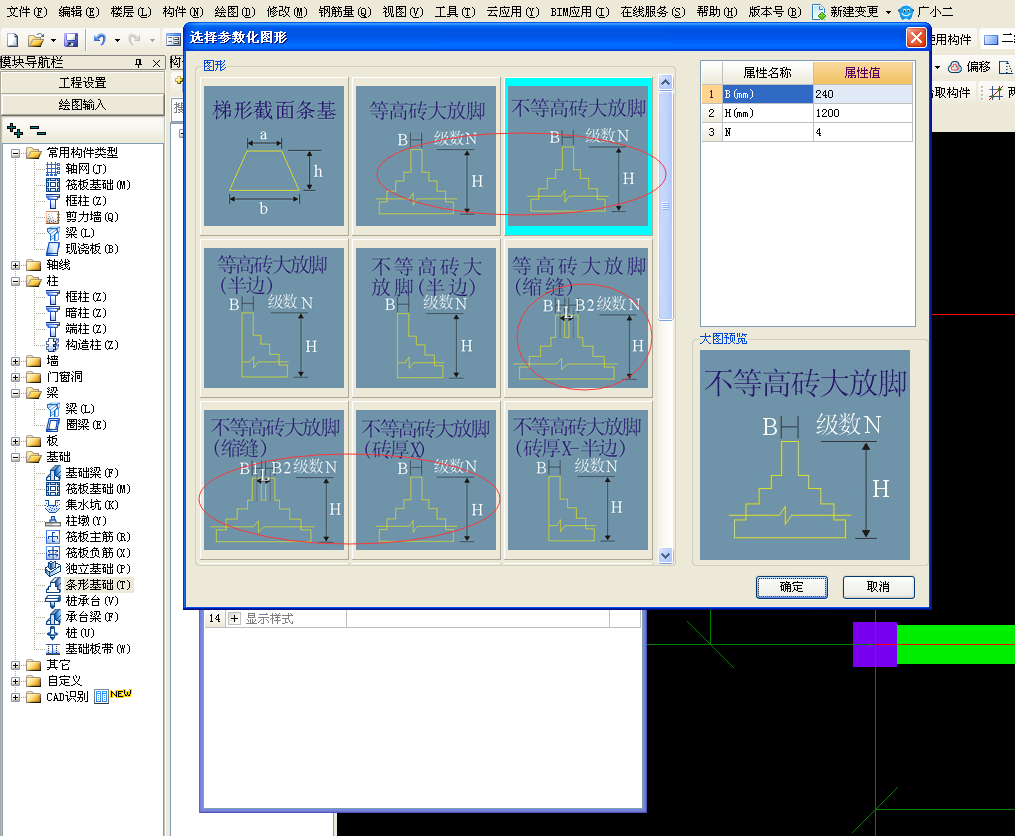Click the 偏移 toolbar item
Viewport: 1015px width, 836px height.
[x=969, y=67]
